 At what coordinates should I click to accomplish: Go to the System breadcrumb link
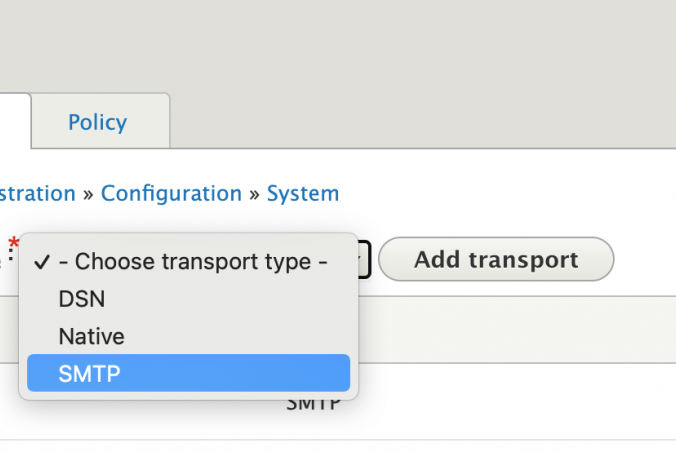point(302,193)
